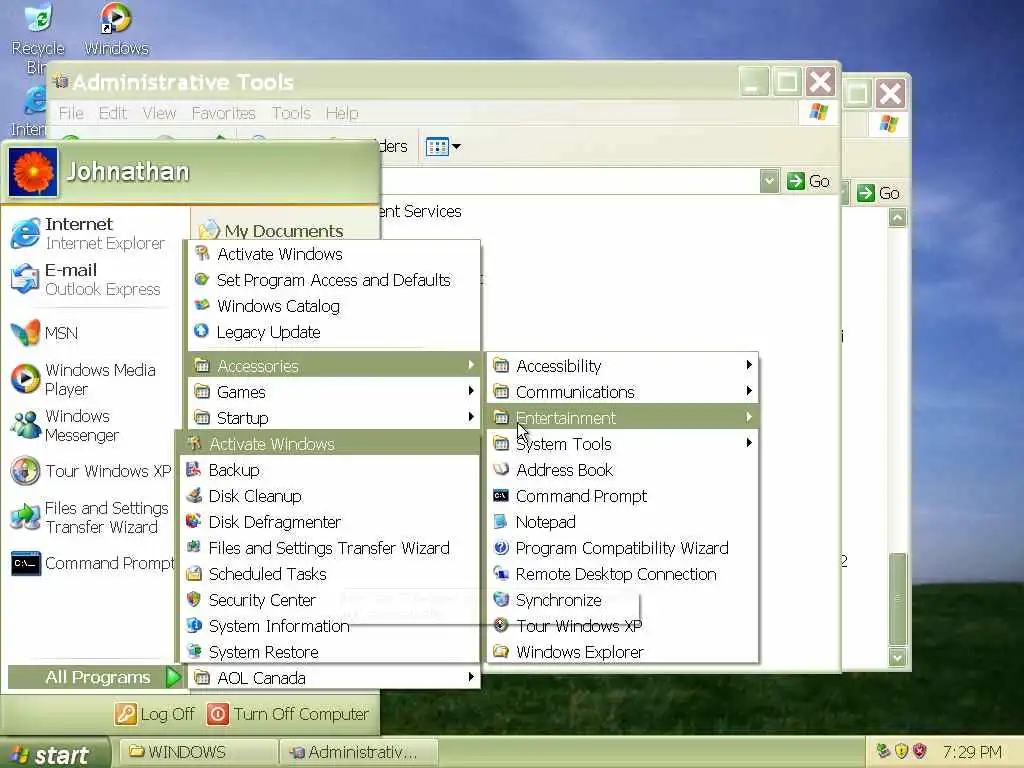Open Favorites menu in Administrative Tools
Screen dimensions: 1024x768
pos(223,113)
